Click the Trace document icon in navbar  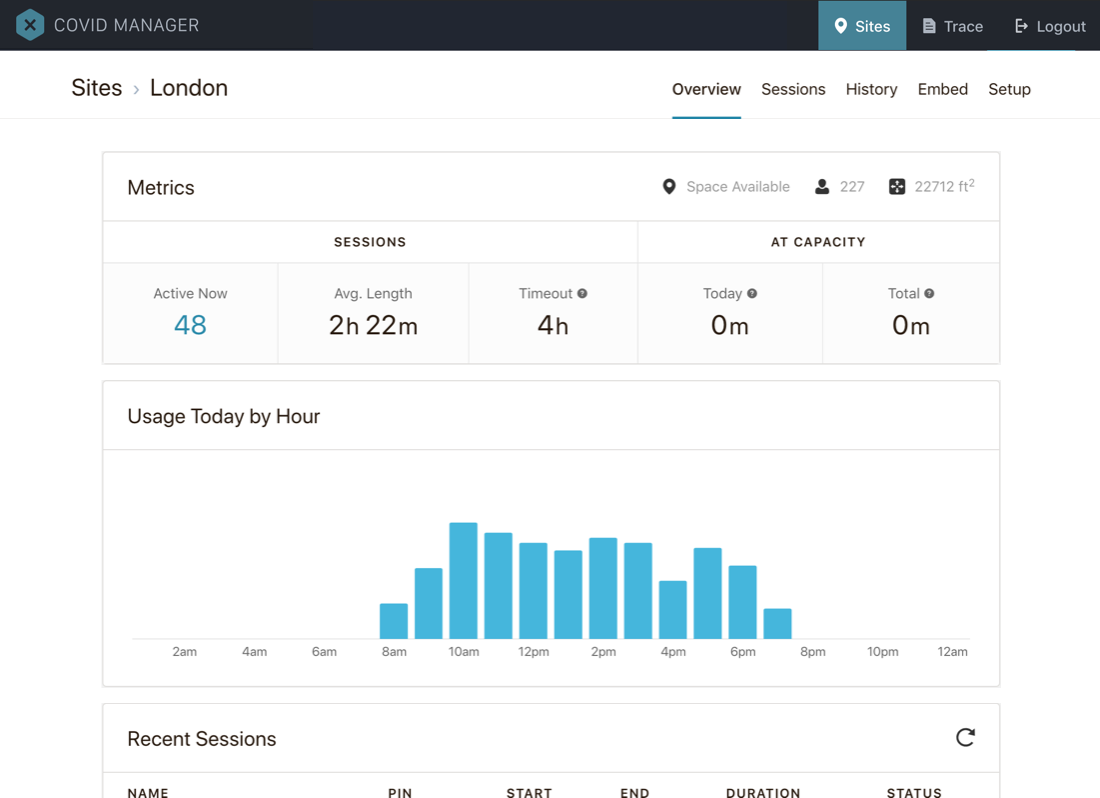[x=929, y=26]
